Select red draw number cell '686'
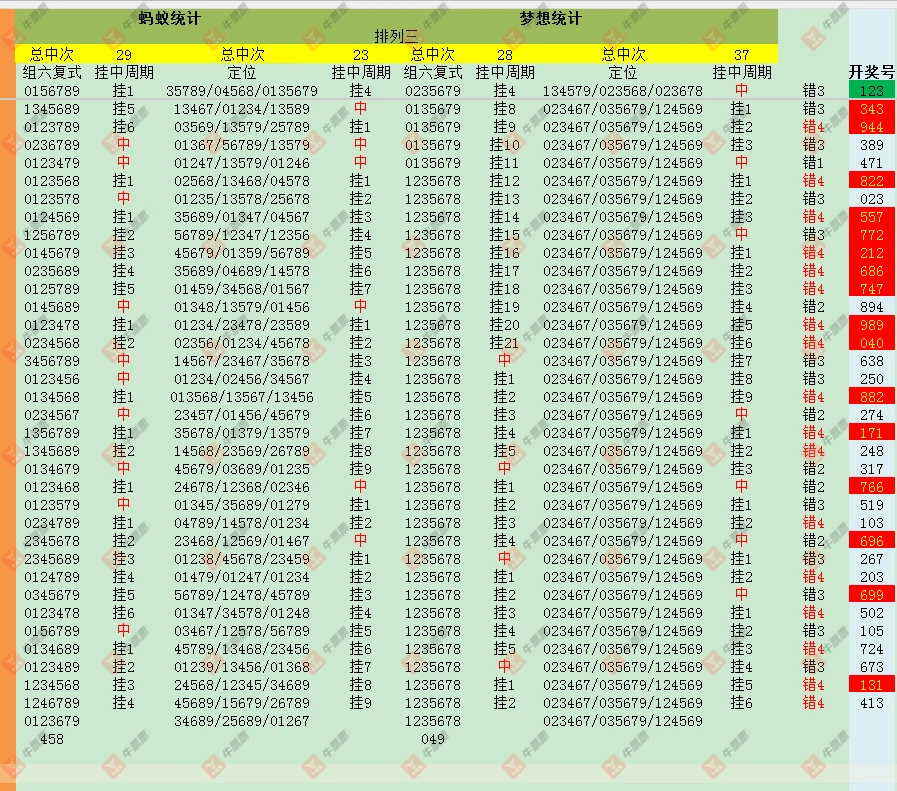 tap(871, 271)
